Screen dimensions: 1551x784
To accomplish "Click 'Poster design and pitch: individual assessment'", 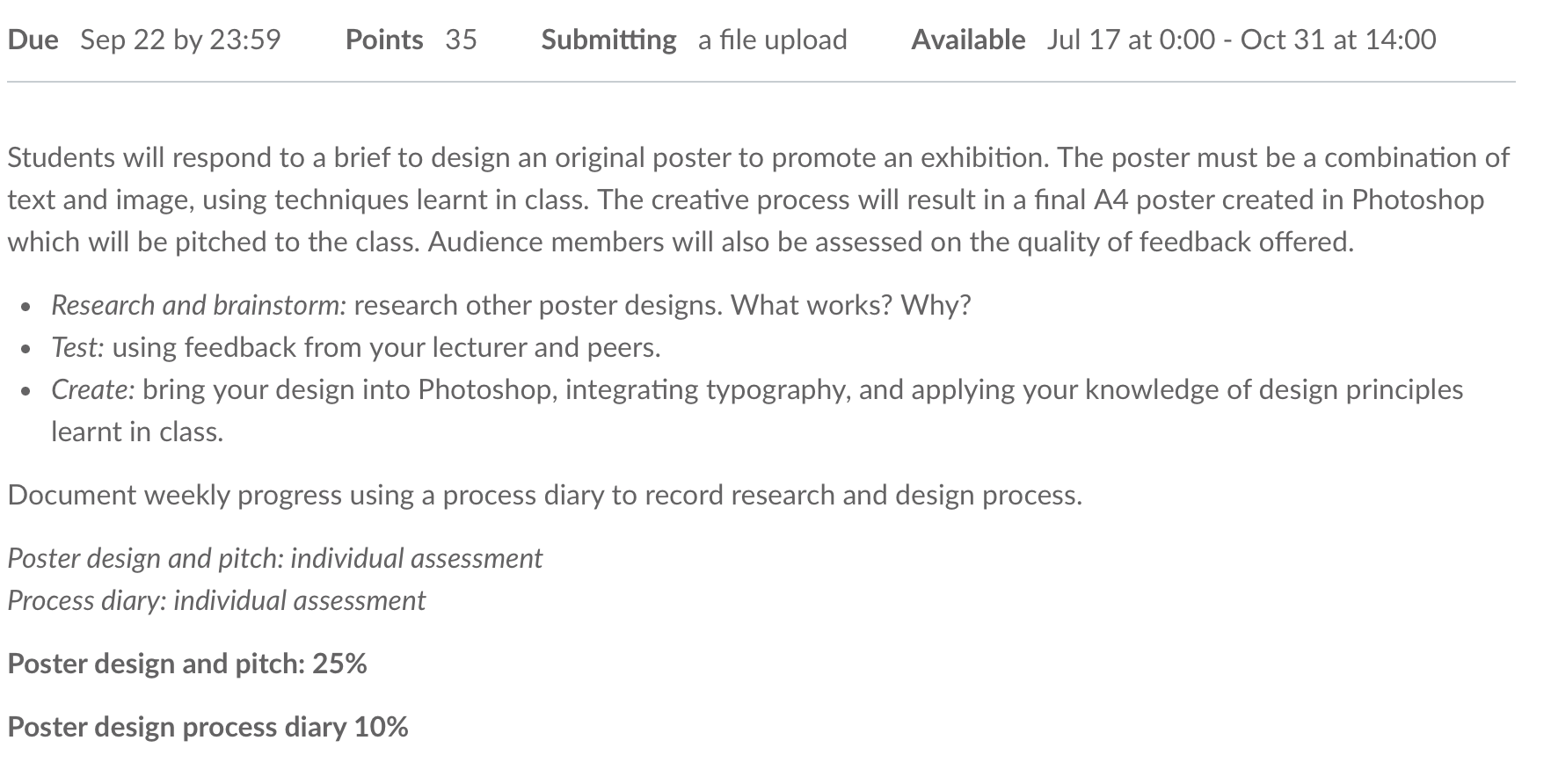I will (x=275, y=558).
